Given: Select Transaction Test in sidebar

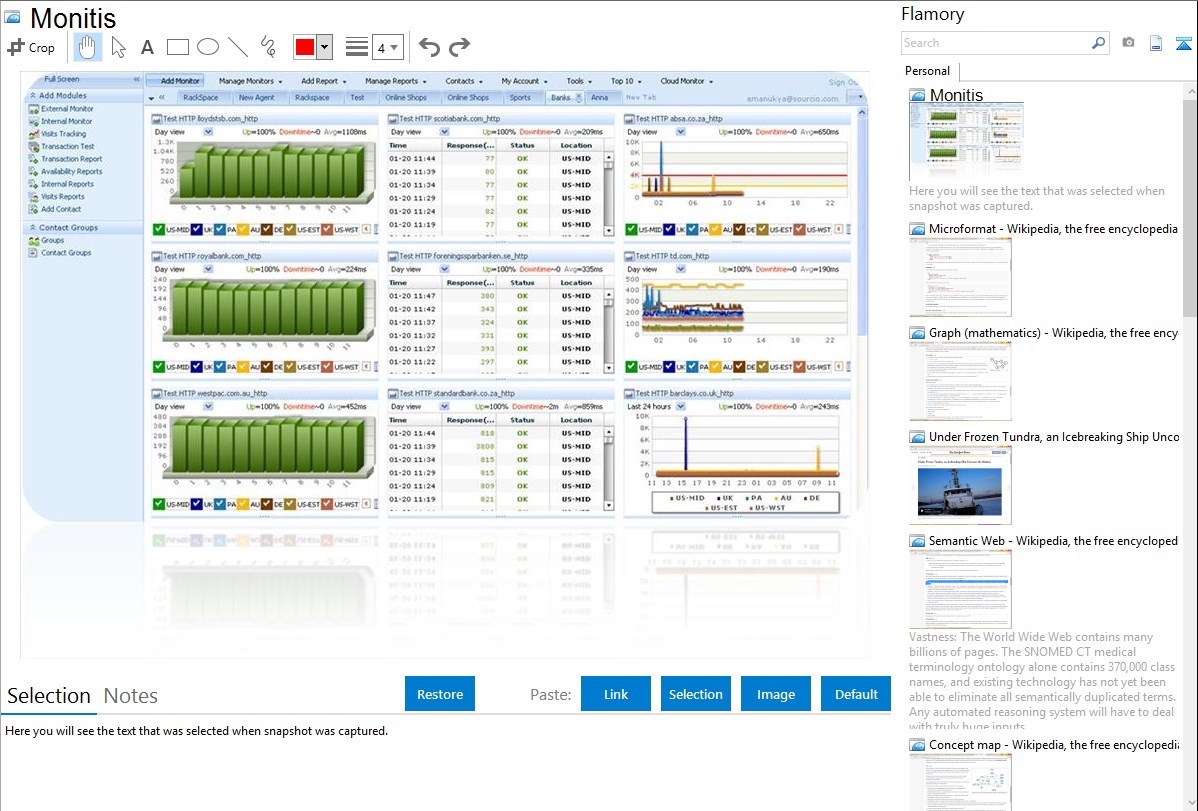Looking at the screenshot, I should 67,146.
